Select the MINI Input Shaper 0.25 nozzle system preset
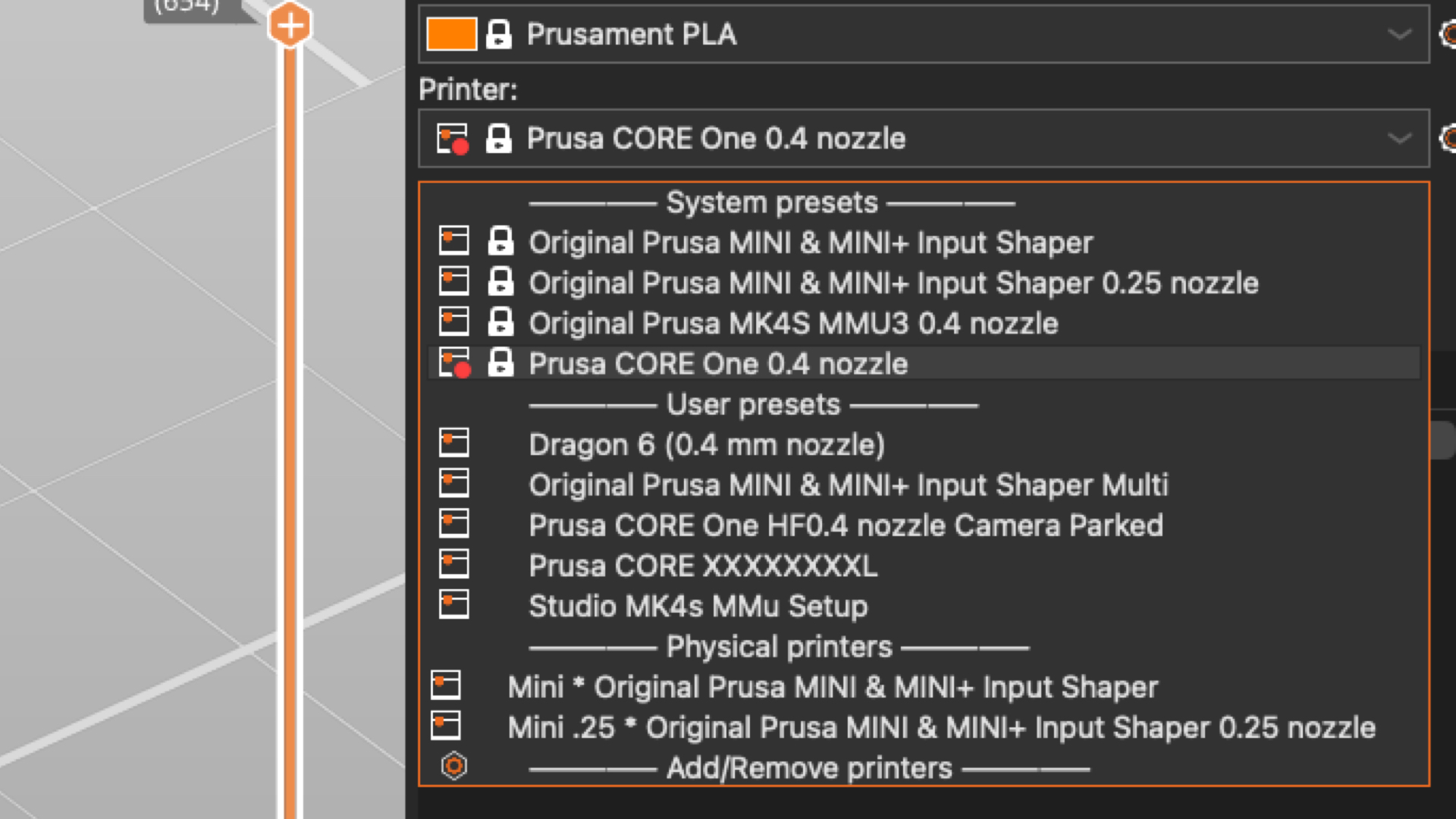Screen dimensions: 1456x819 tap(924, 283)
